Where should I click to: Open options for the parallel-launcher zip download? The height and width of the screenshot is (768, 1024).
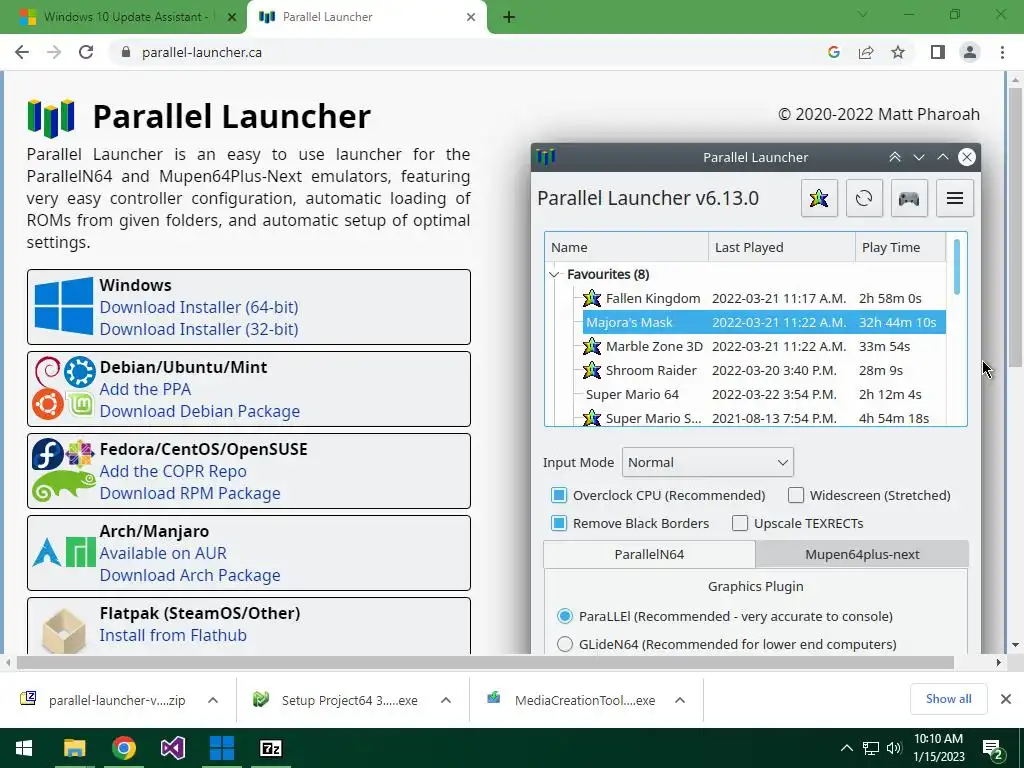pos(213,700)
